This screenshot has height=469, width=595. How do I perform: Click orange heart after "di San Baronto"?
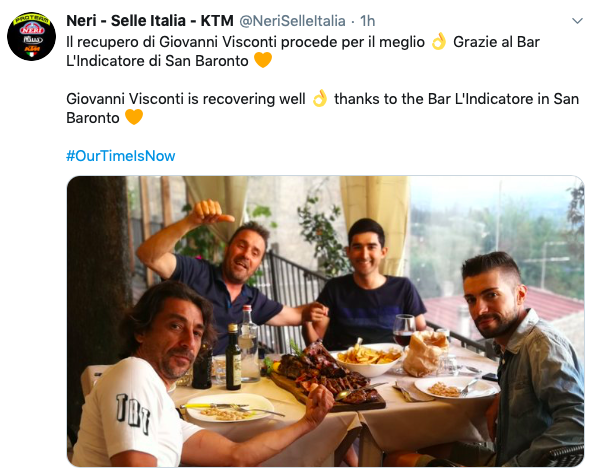point(263,60)
